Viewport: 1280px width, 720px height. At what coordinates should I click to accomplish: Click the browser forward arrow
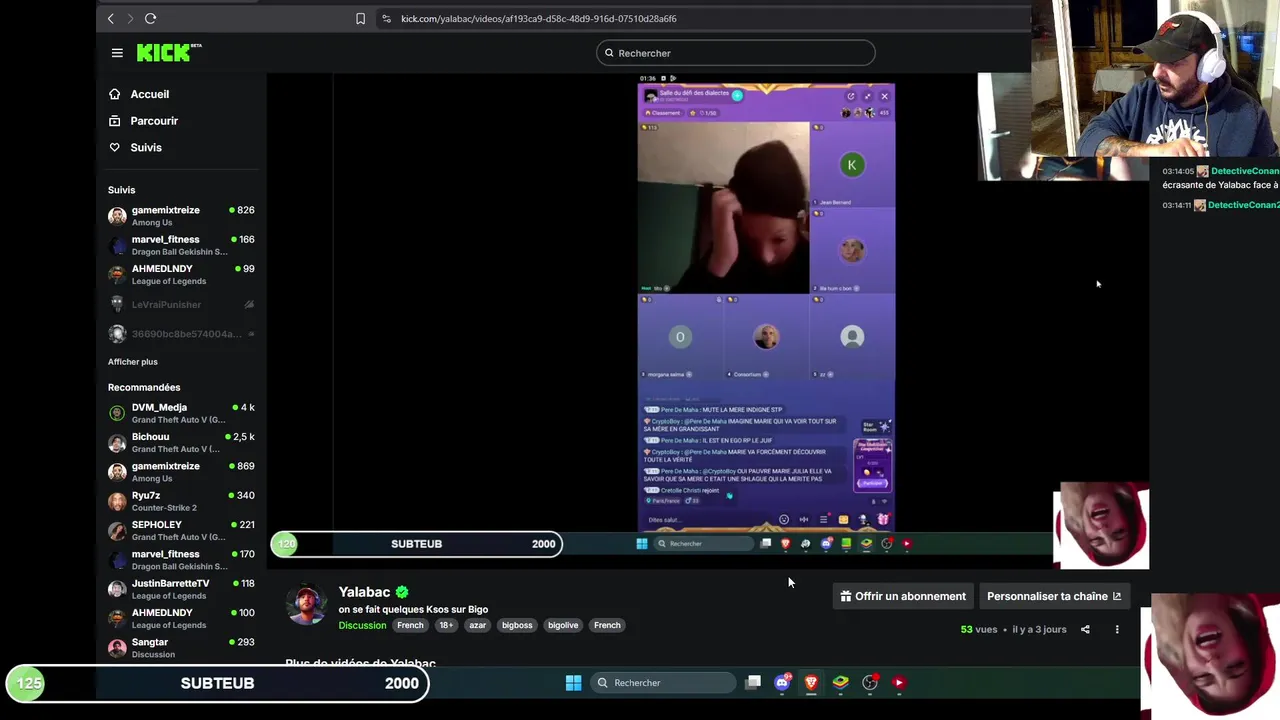tap(130, 18)
